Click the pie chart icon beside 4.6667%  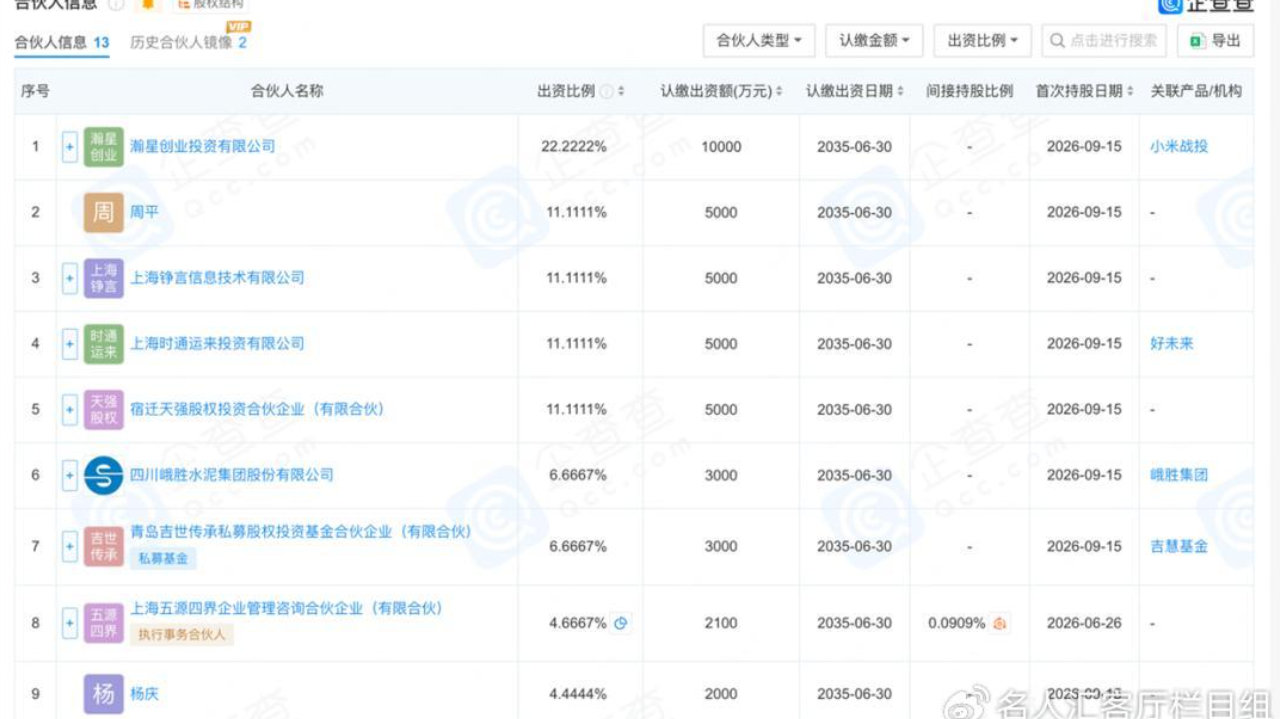click(x=621, y=623)
